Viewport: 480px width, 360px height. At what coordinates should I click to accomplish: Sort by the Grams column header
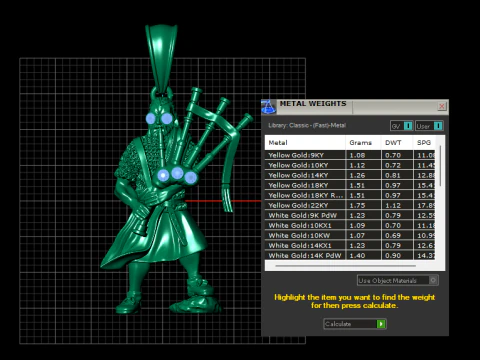pos(363,143)
